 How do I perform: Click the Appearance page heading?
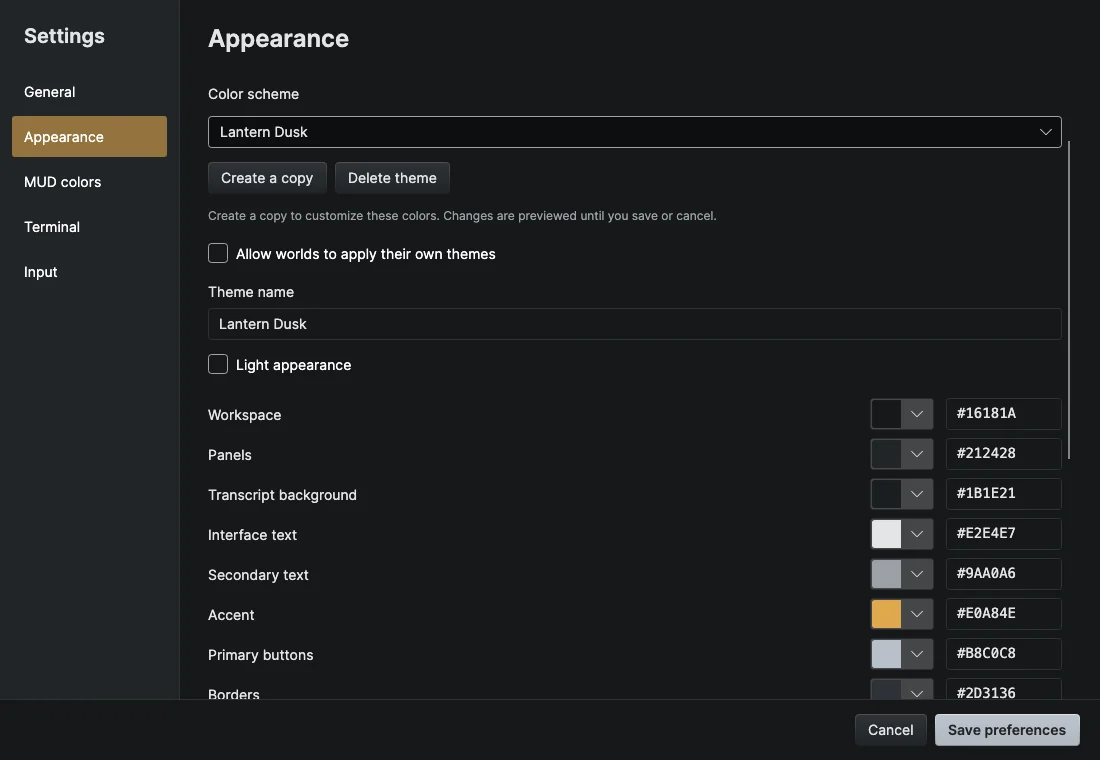[279, 39]
